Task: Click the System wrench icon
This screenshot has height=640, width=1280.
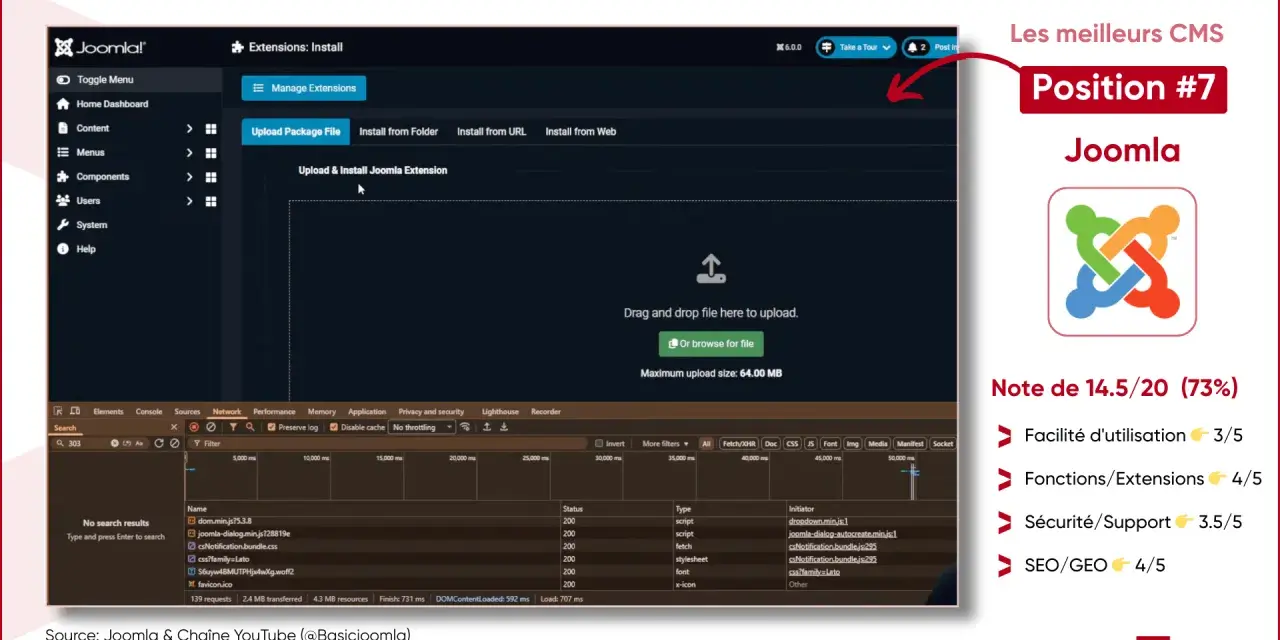Action: 63,225
